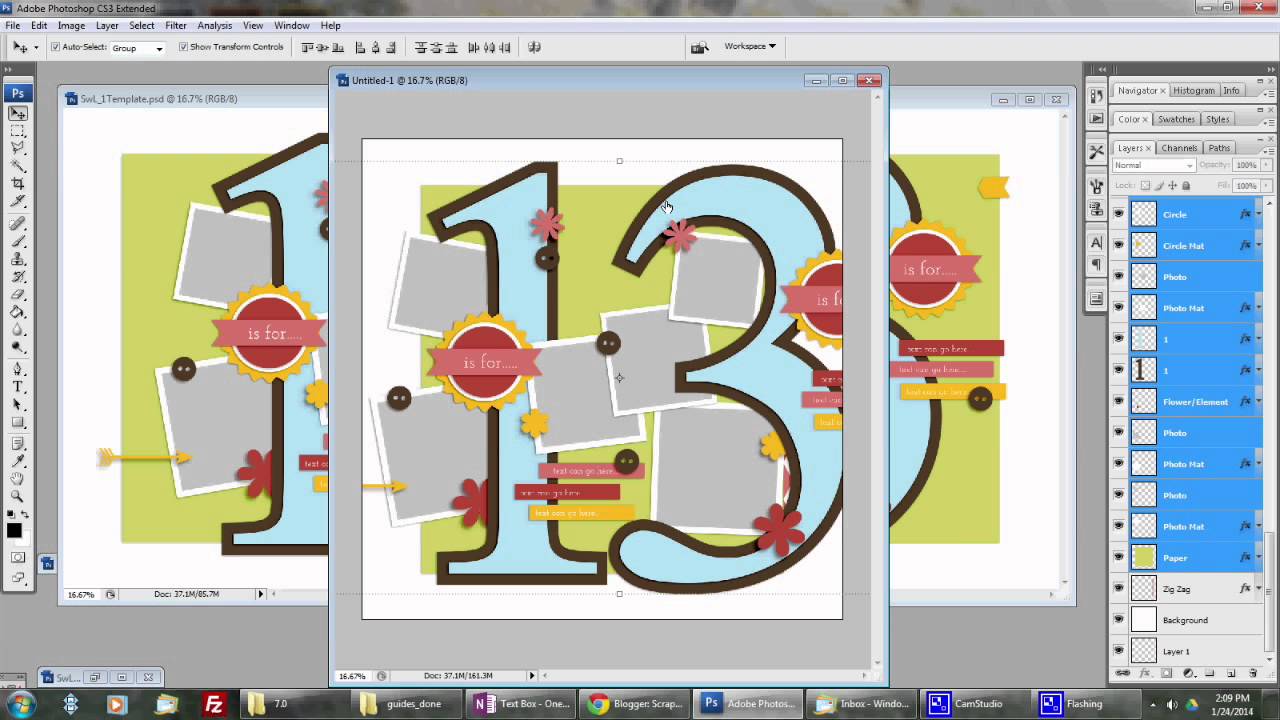Expand the effects arrow on Circle layer

[x=1258, y=214]
